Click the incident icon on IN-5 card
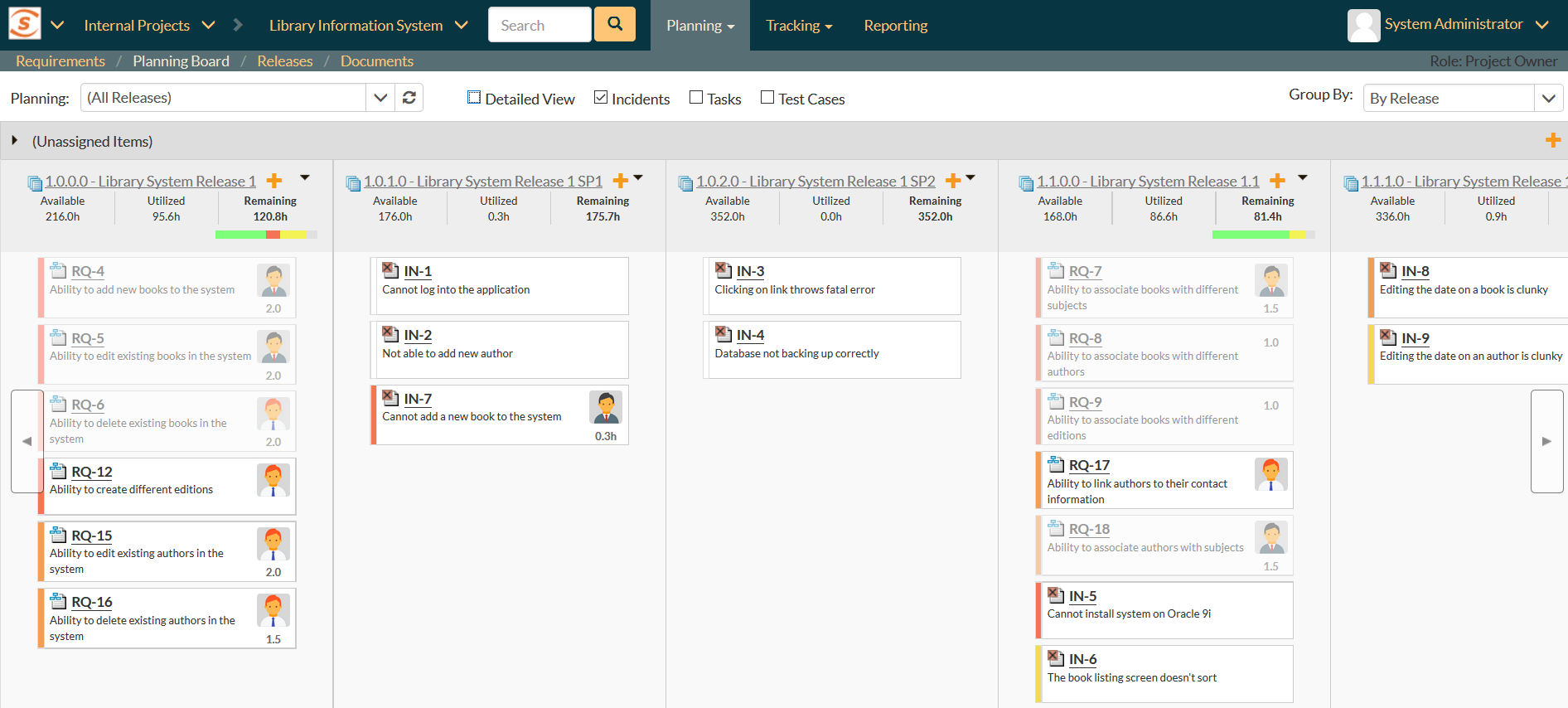Image resolution: width=1568 pixels, height=708 pixels. coord(1056,594)
